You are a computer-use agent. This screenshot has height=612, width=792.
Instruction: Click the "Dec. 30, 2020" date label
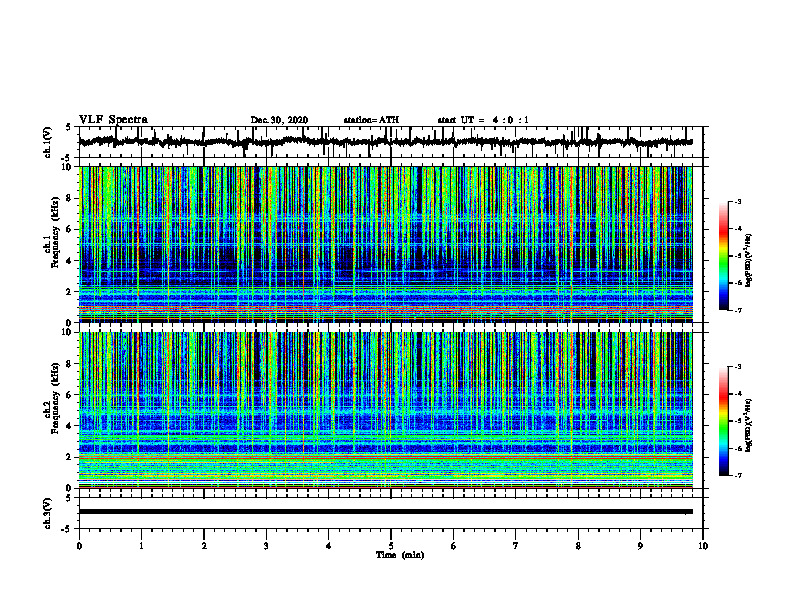click(279, 120)
